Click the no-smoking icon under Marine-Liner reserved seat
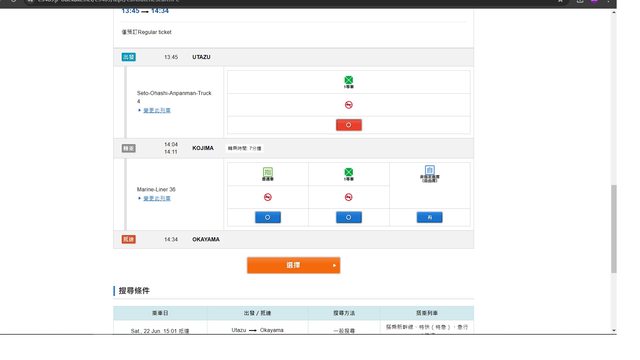The width and height of the screenshot is (640, 360). (x=349, y=197)
